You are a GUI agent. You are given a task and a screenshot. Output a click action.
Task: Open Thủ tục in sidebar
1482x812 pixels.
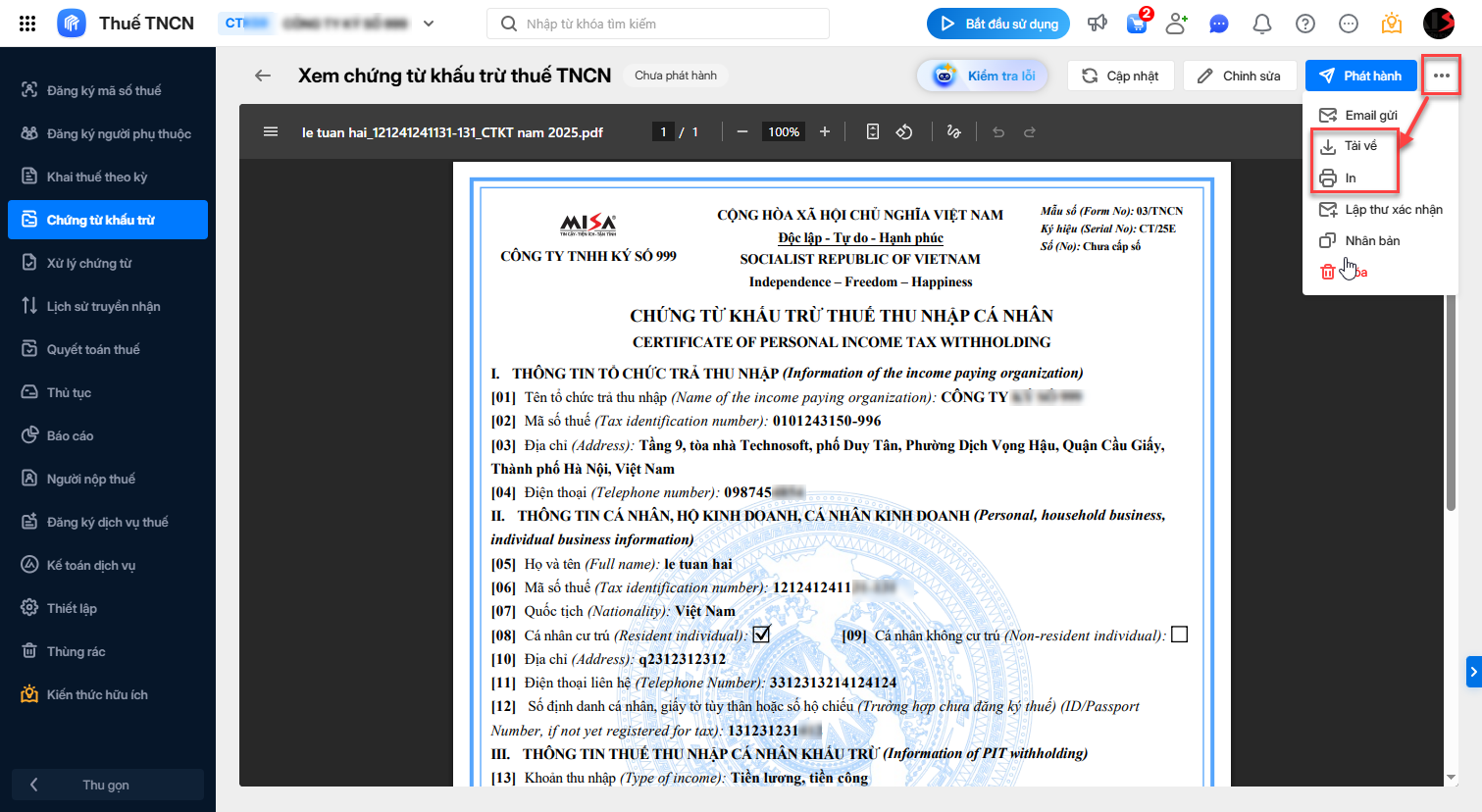(x=108, y=392)
